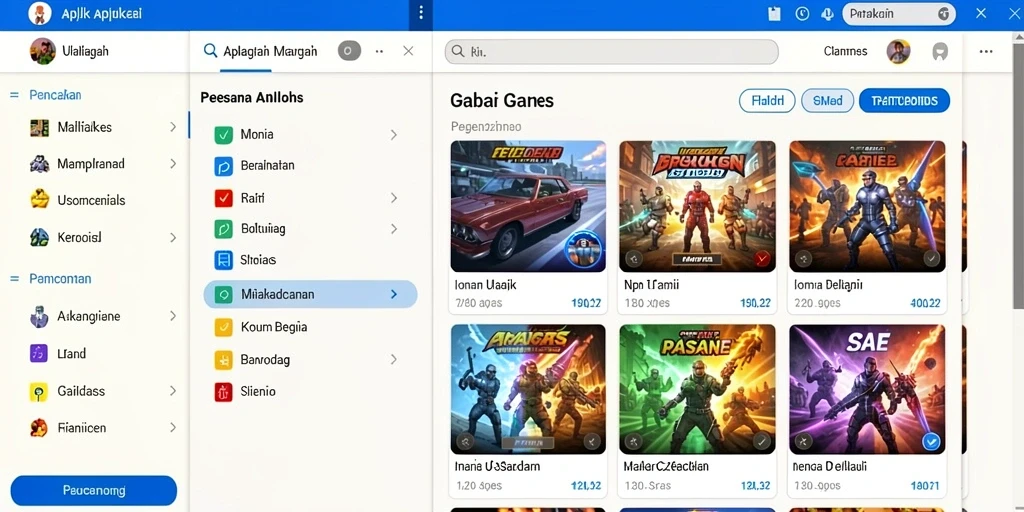Toggle the green Monia checkbox
The width and height of the screenshot is (1024, 512).
[x=223, y=135]
